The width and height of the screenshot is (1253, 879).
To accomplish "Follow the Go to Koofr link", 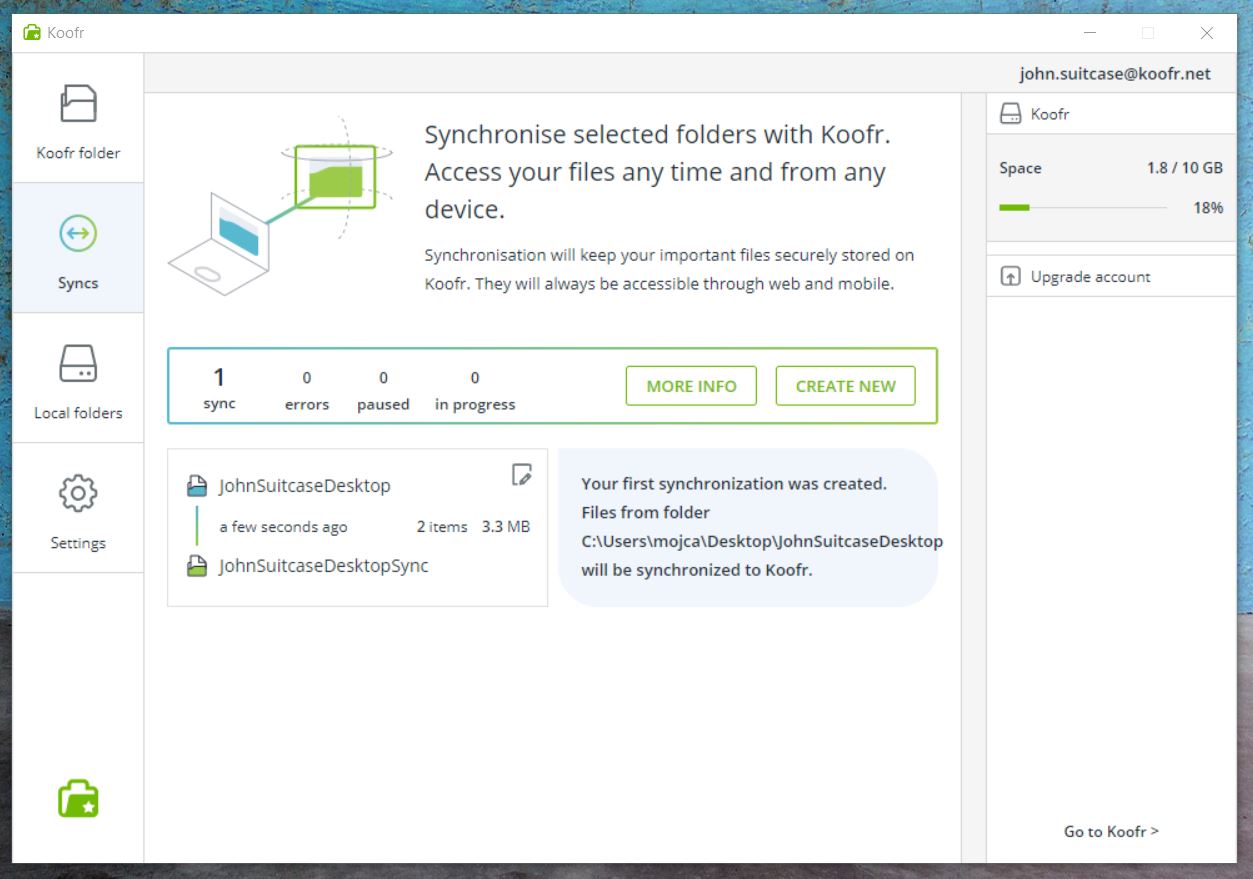I will (x=1111, y=831).
